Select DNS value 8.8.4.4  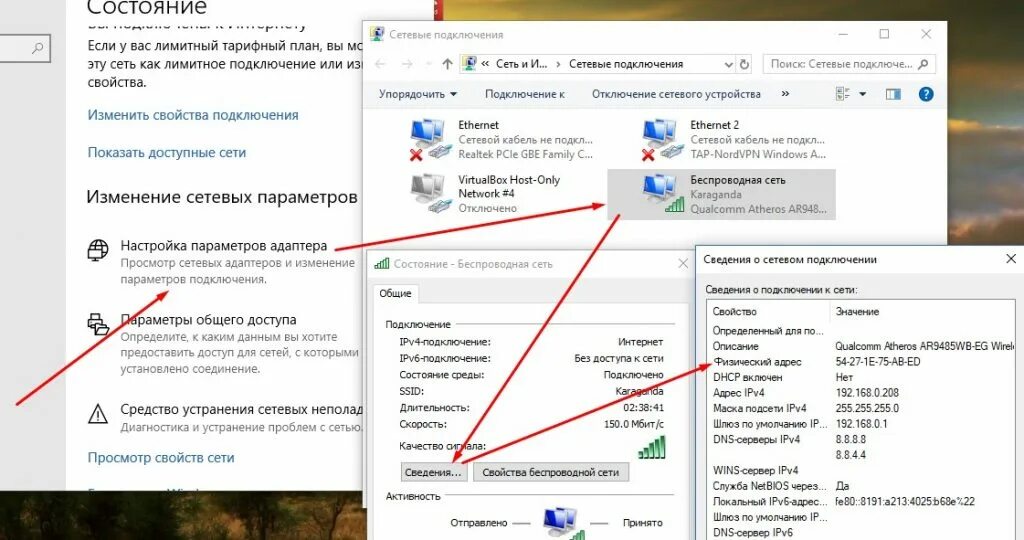851,455
